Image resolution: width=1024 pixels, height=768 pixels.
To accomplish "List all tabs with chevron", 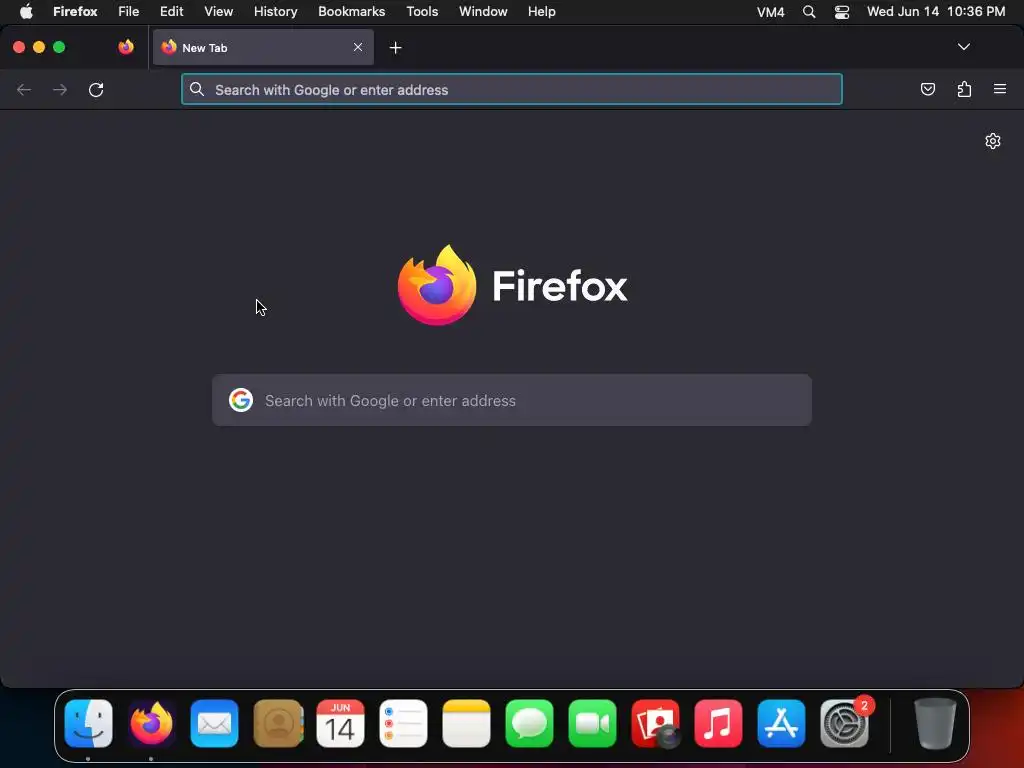I will [963, 47].
